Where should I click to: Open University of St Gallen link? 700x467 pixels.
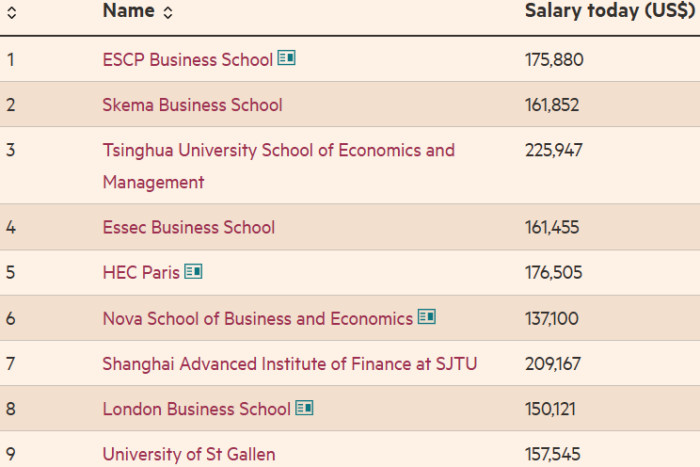(x=189, y=454)
